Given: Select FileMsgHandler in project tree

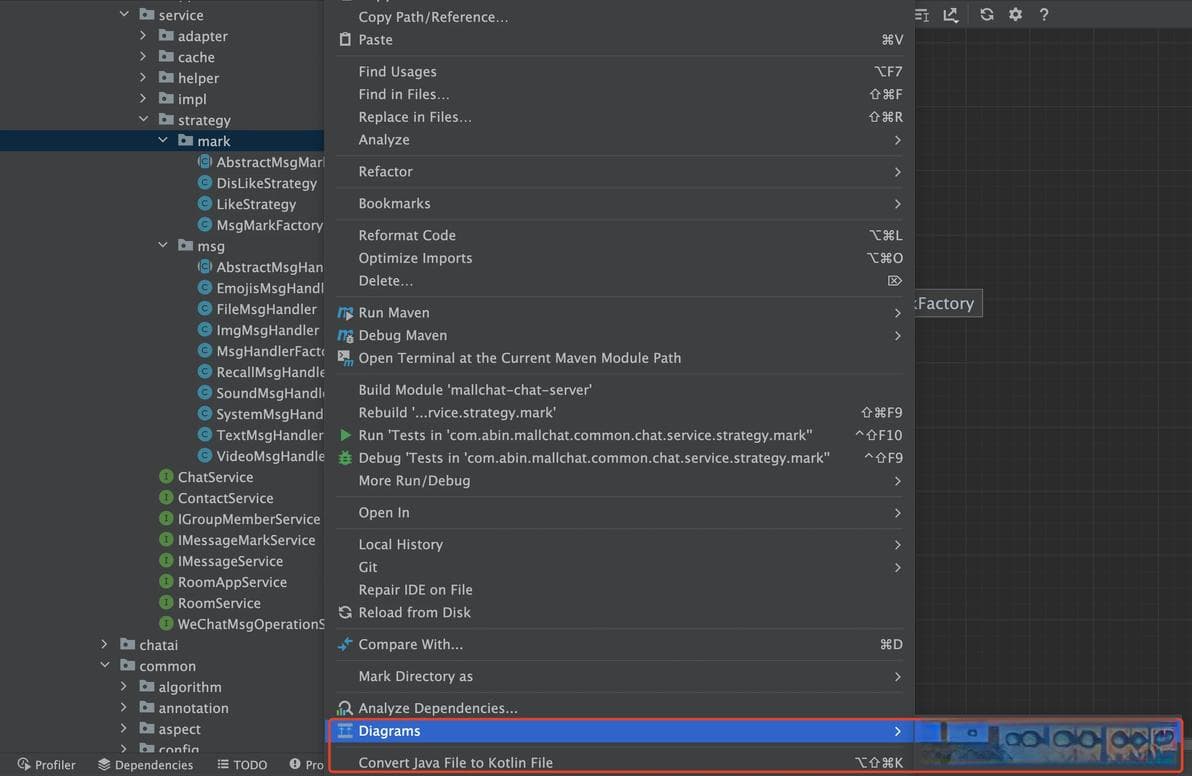Looking at the screenshot, I should [266, 309].
